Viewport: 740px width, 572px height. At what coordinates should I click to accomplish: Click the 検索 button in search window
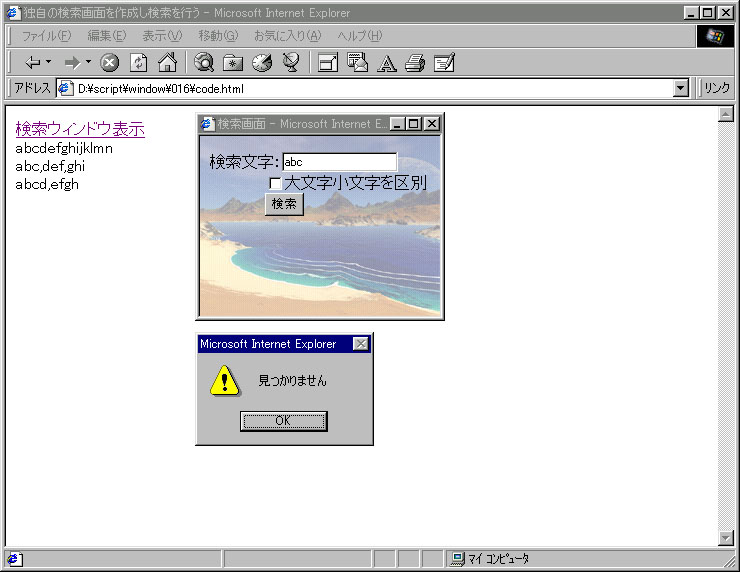[284, 204]
